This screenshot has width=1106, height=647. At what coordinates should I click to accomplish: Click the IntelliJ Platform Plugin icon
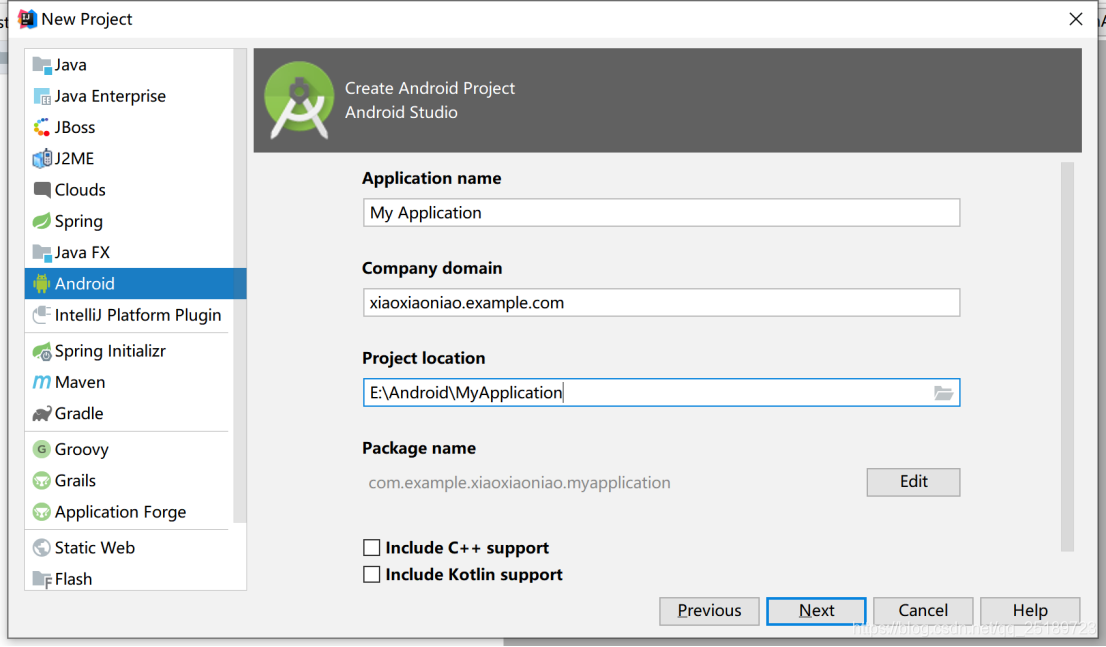coord(42,315)
